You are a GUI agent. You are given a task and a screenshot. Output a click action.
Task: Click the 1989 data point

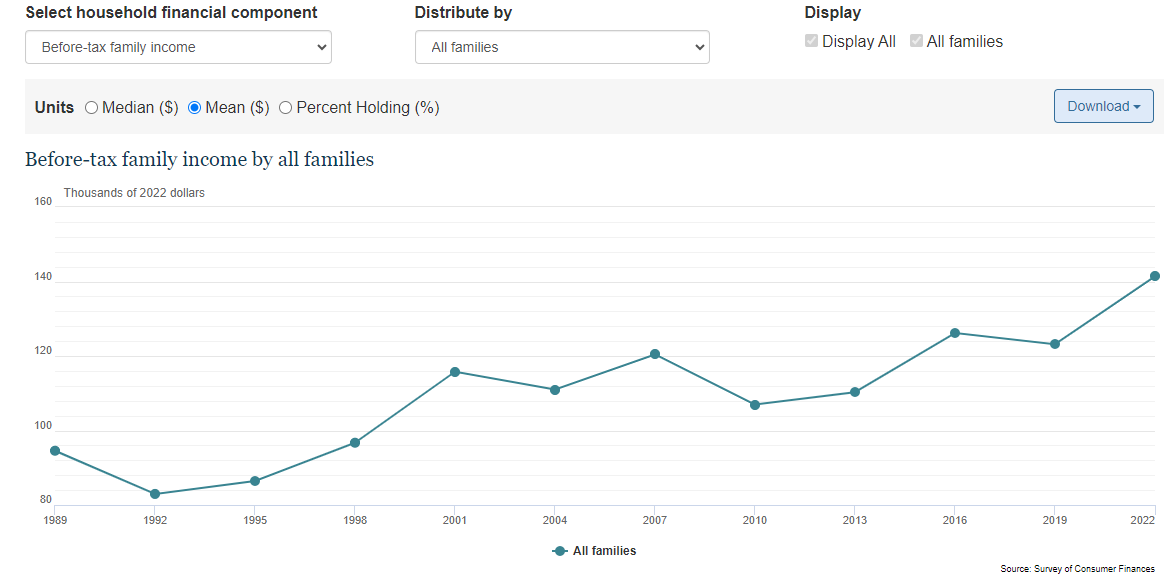tap(55, 451)
